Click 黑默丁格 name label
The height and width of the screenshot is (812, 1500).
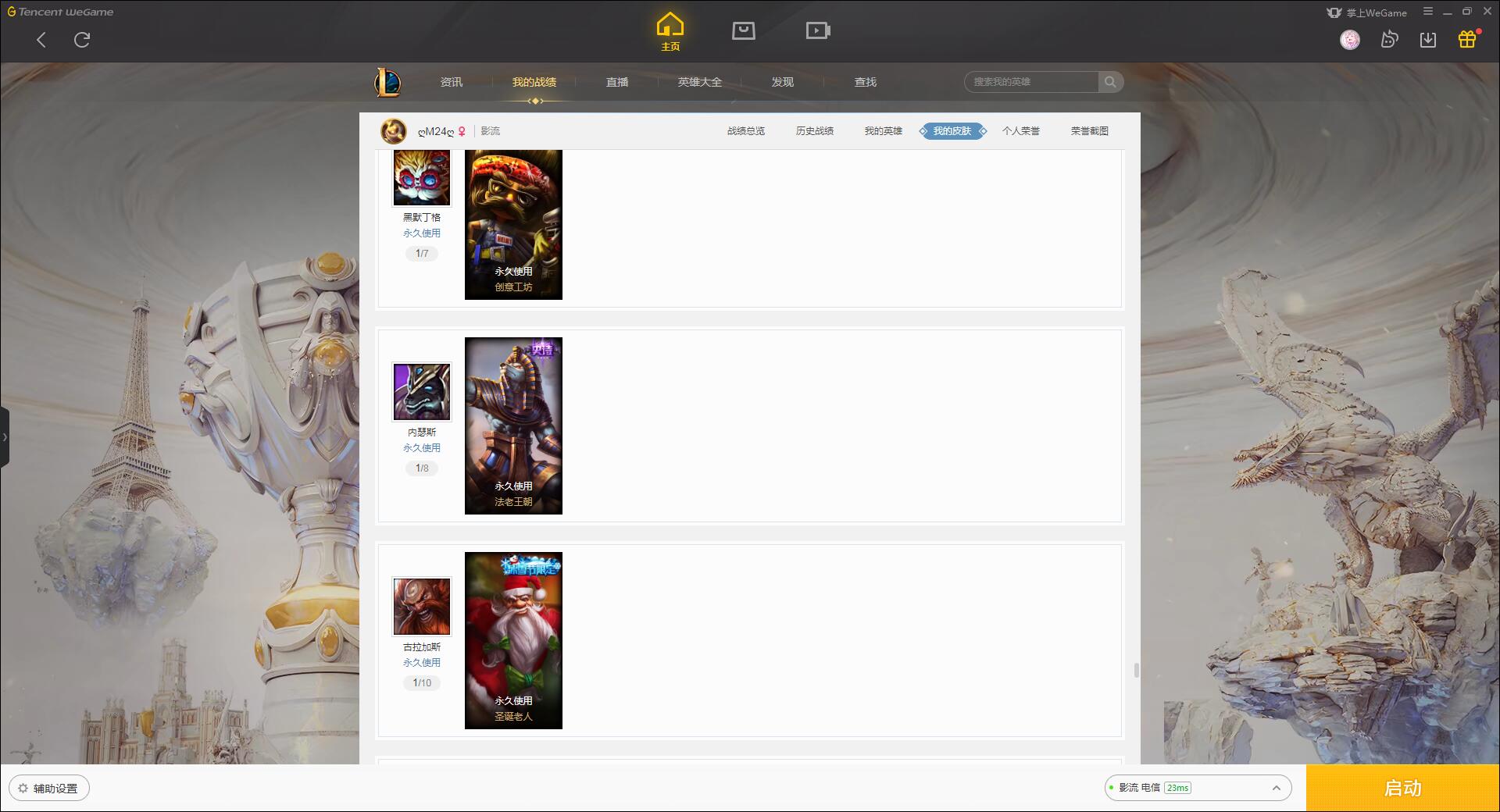[x=422, y=218]
